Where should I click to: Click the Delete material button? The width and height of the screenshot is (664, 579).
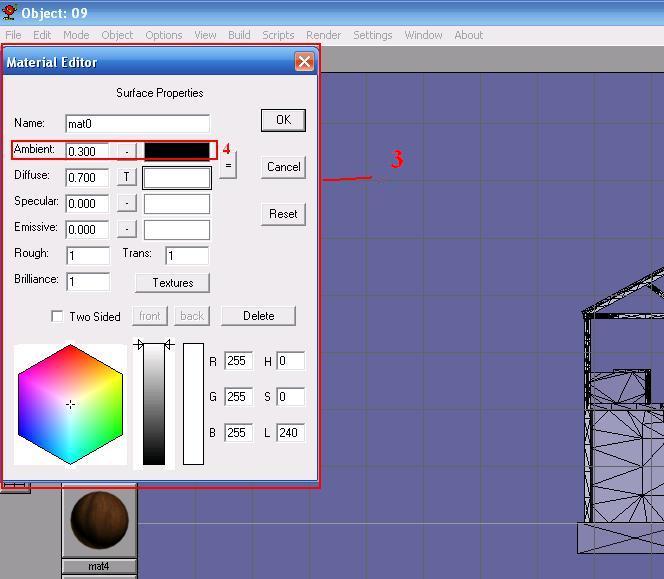(258, 316)
